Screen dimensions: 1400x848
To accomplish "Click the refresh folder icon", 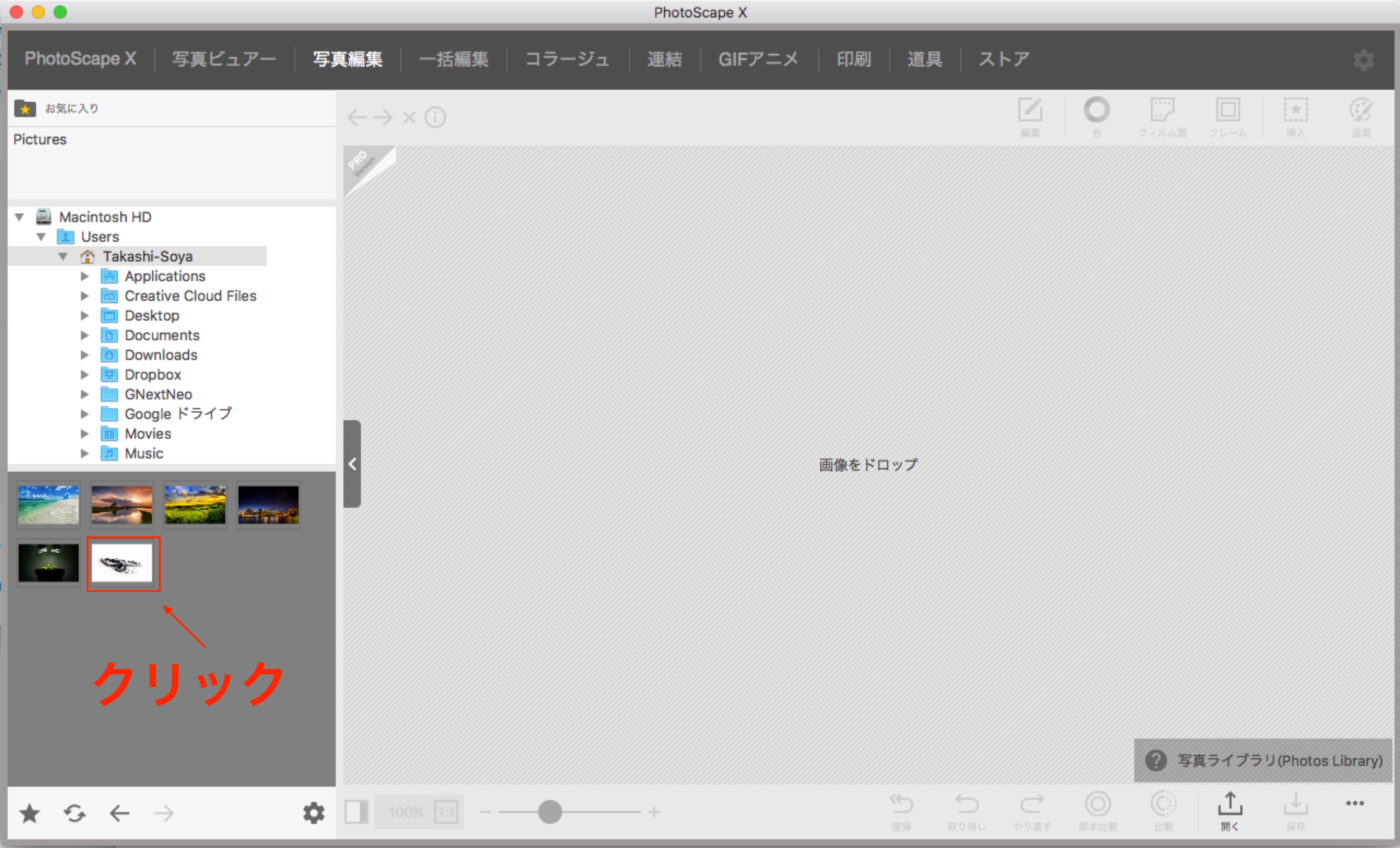I will [x=74, y=813].
